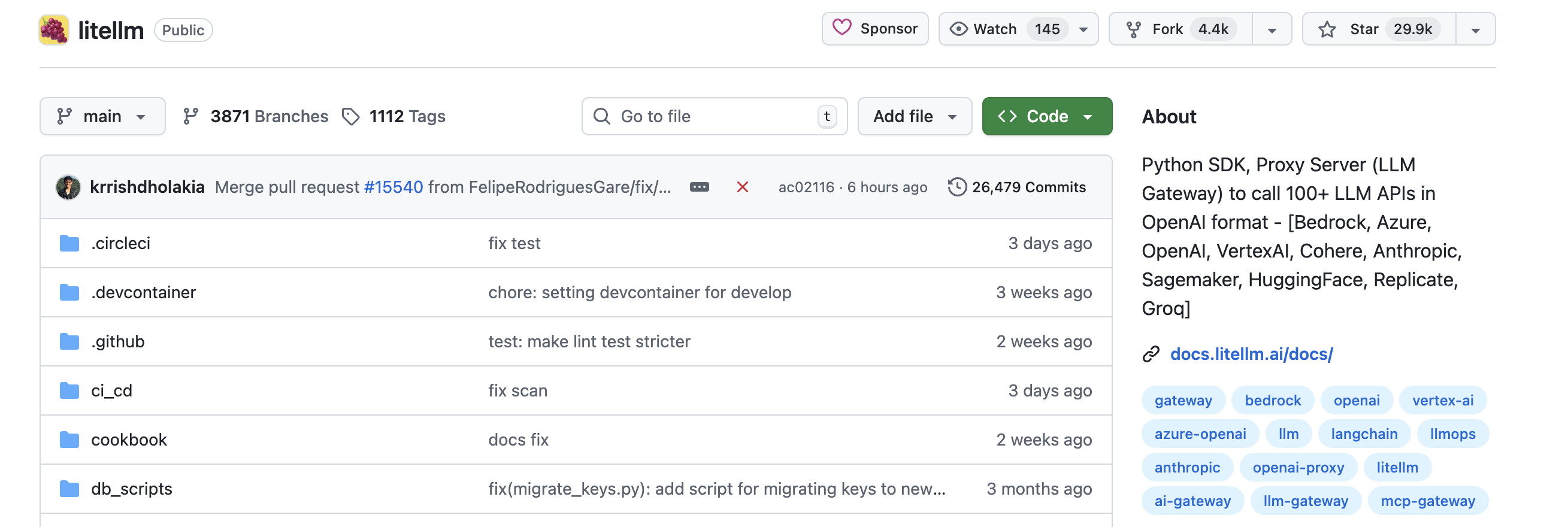Image resolution: width=1568 pixels, height=527 pixels.
Task: Click the red failed checks X icon
Action: [x=742, y=187]
